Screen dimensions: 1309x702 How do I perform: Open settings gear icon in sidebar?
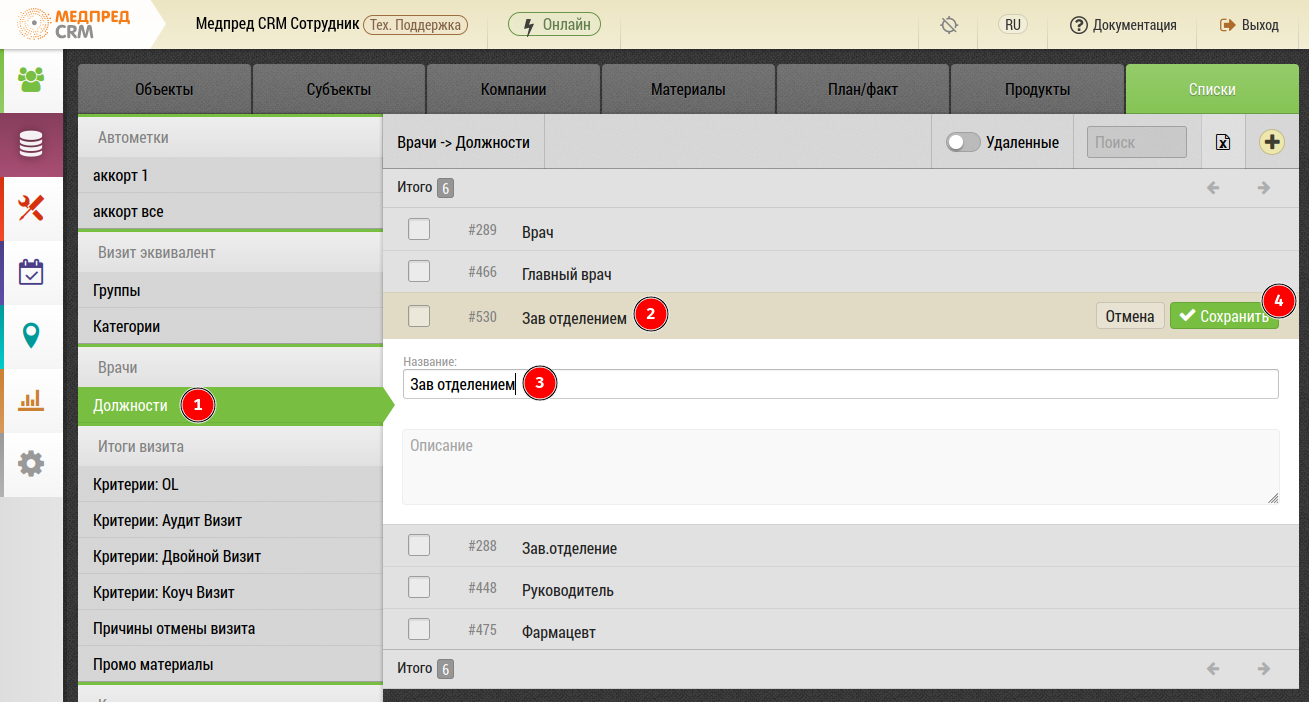pyautogui.click(x=31, y=464)
